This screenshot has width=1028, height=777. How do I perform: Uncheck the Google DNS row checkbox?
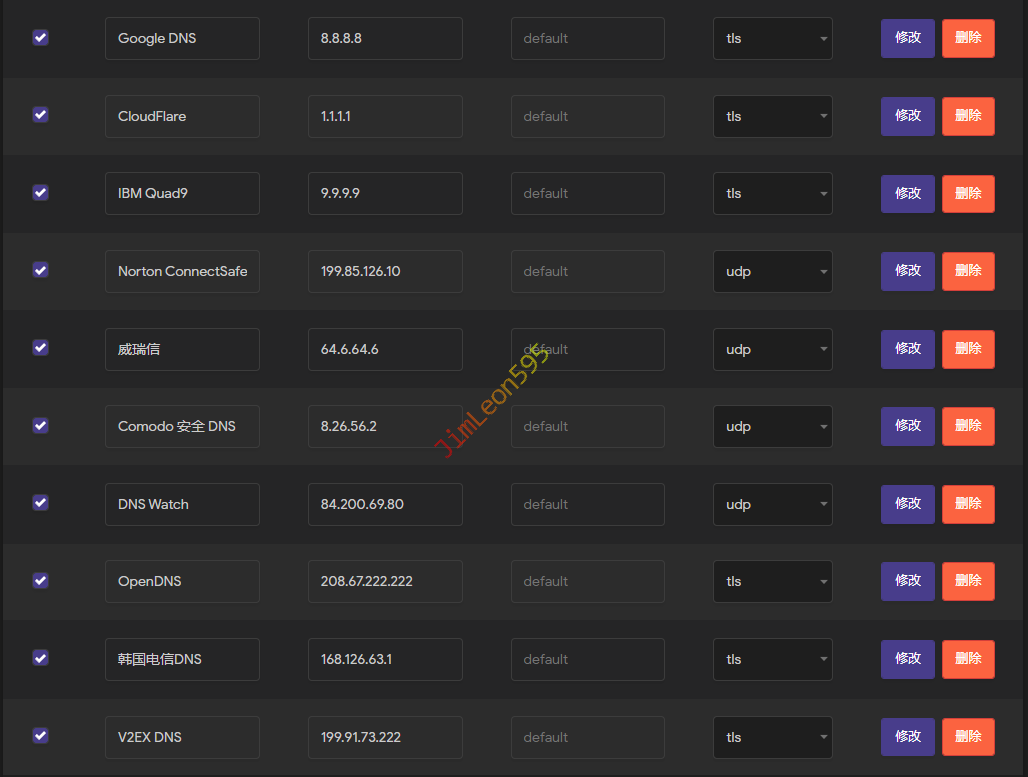[x=40, y=38]
